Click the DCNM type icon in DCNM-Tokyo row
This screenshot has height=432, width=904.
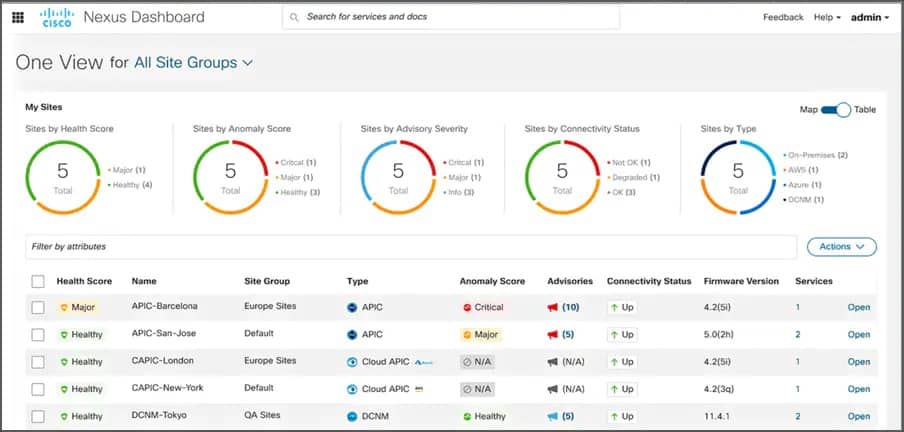(x=352, y=416)
